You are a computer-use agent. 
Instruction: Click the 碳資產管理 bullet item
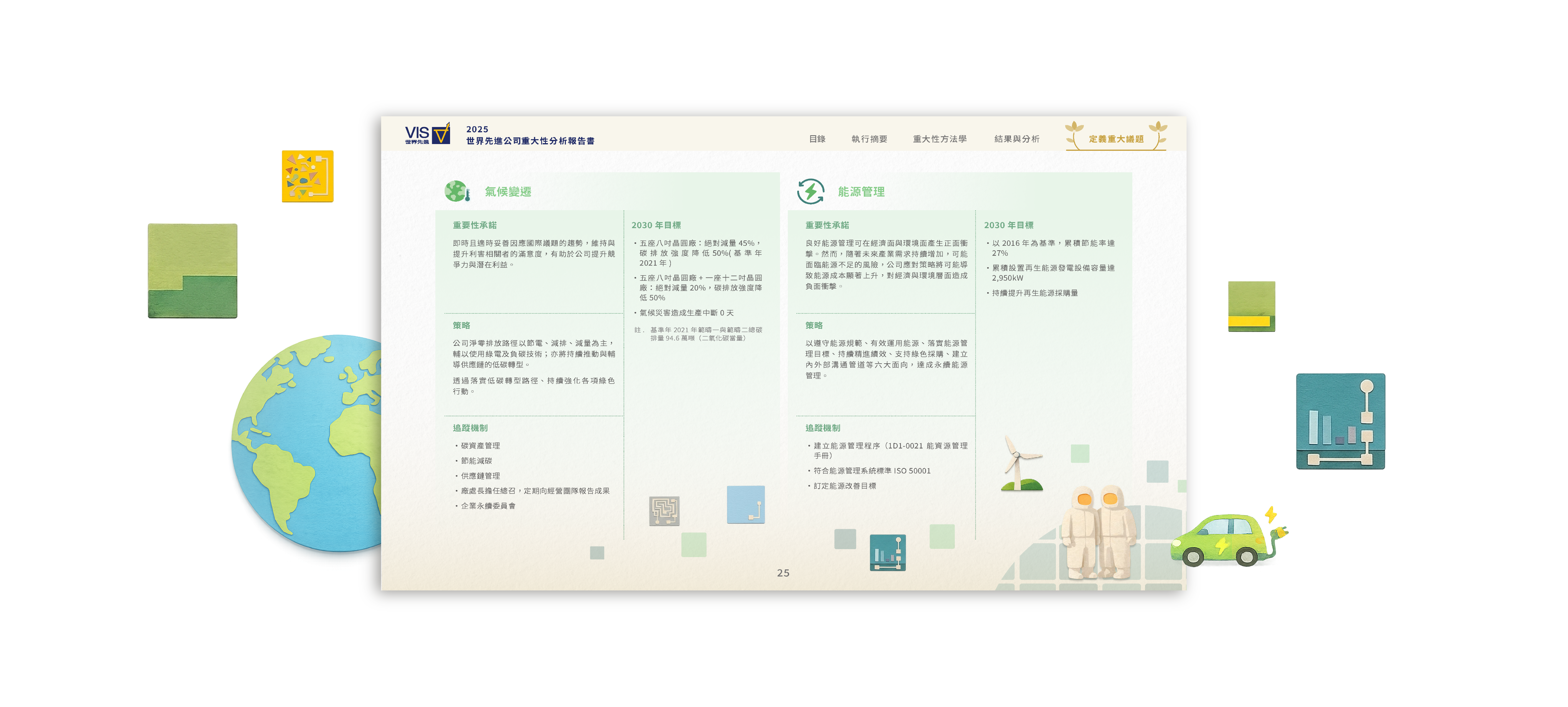coord(480,446)
